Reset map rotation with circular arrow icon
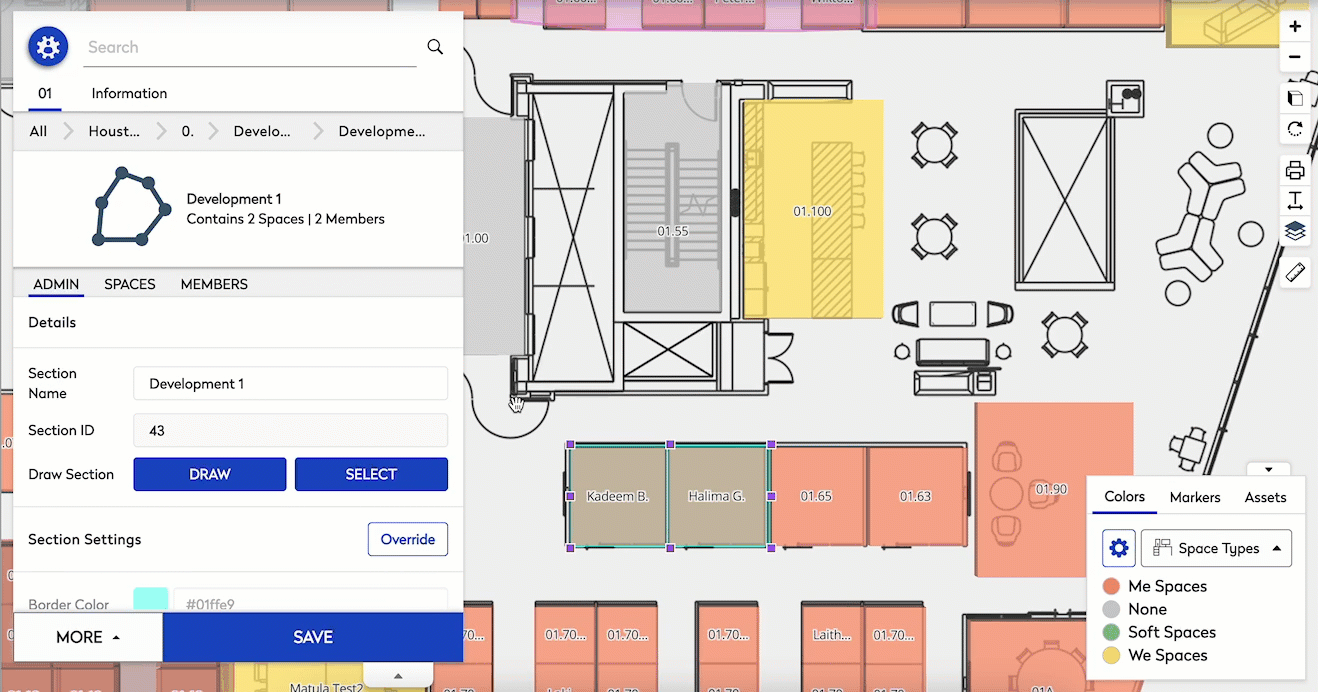Image resolution: width=1318 pixels, height=692 pixels. 1295,129
